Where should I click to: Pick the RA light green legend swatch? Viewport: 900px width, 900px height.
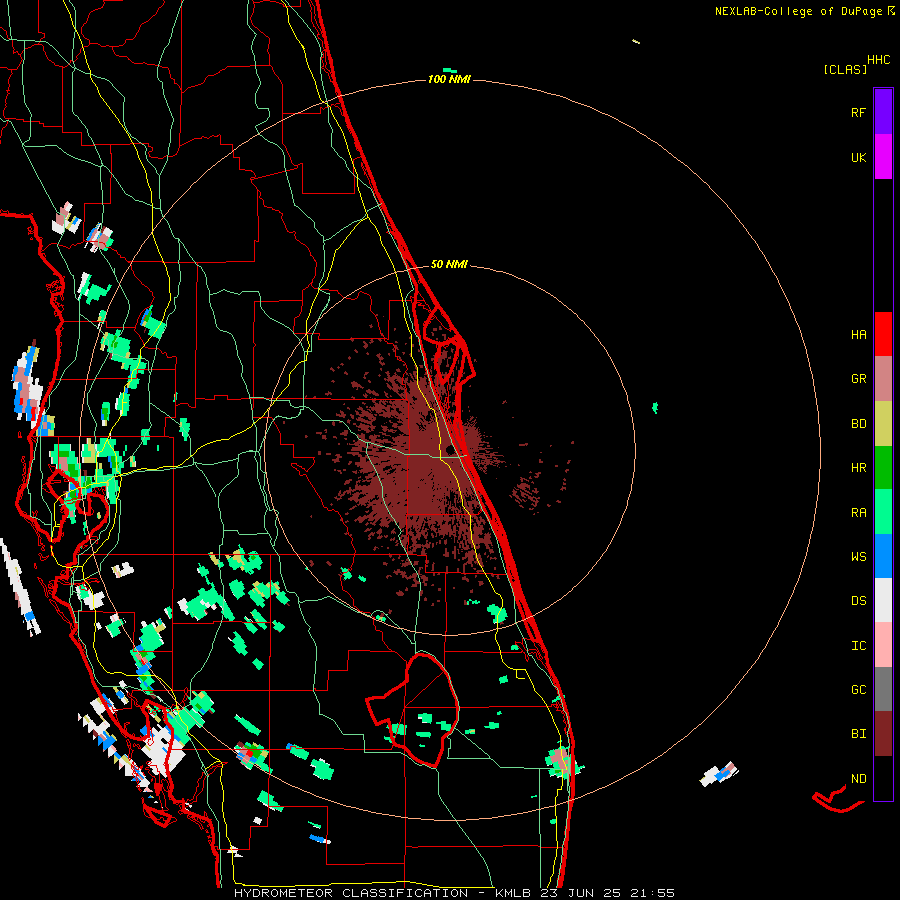tap(883, 512)
